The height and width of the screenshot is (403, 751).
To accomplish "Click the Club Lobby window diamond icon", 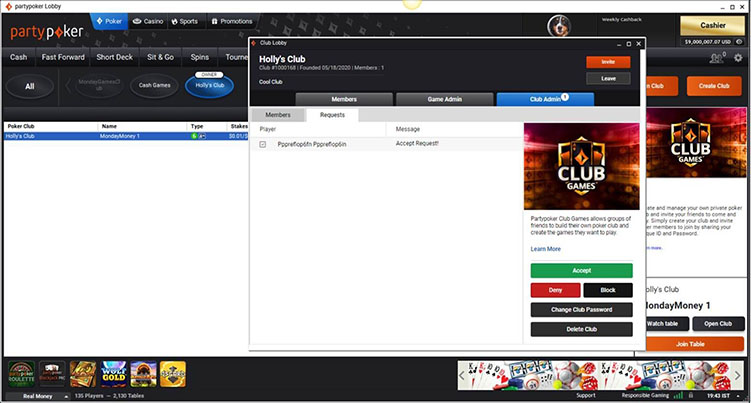I will point(254,43).
